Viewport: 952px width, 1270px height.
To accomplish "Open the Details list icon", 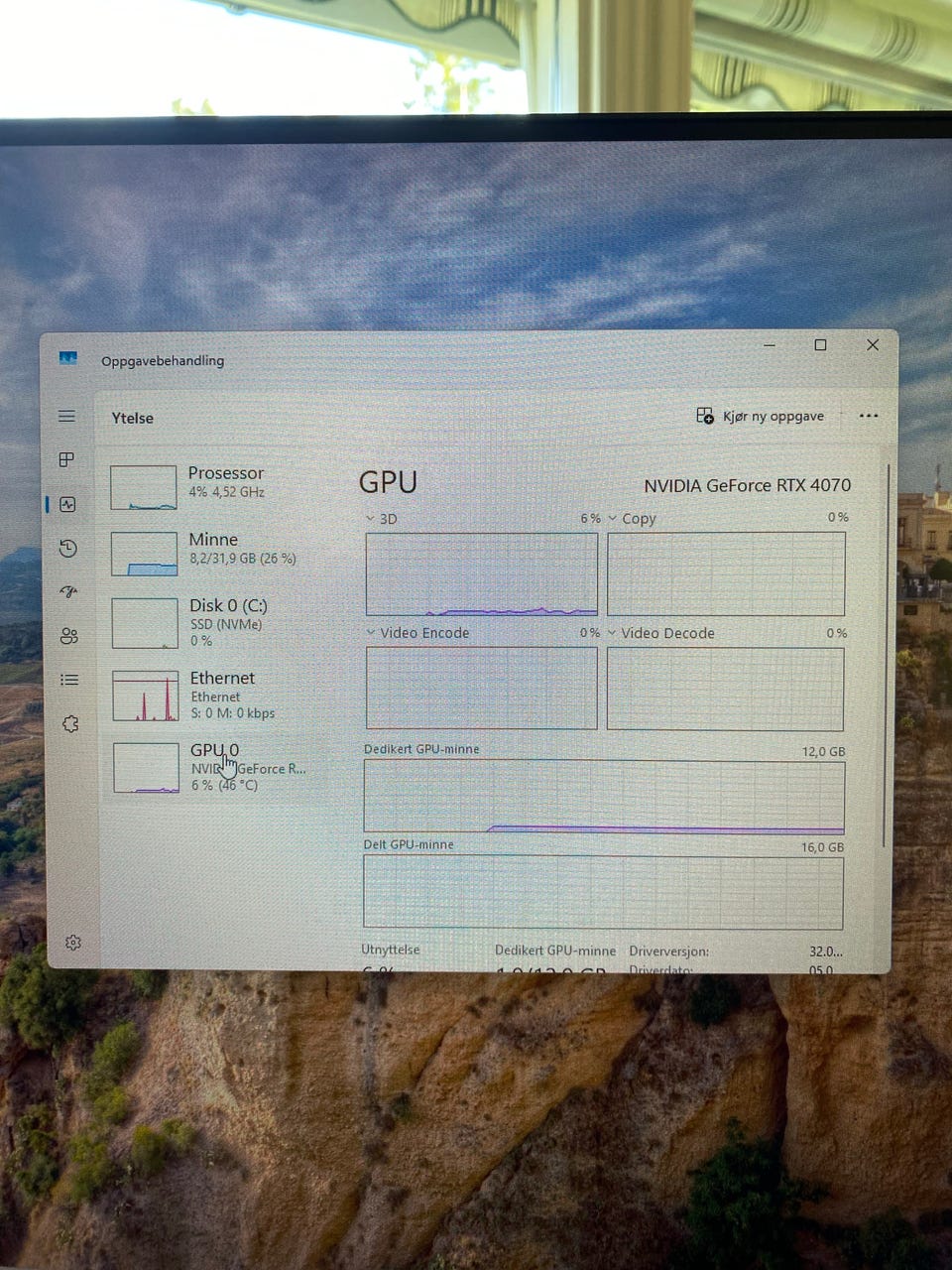I will pyautogui.click(x=68, y=680).
